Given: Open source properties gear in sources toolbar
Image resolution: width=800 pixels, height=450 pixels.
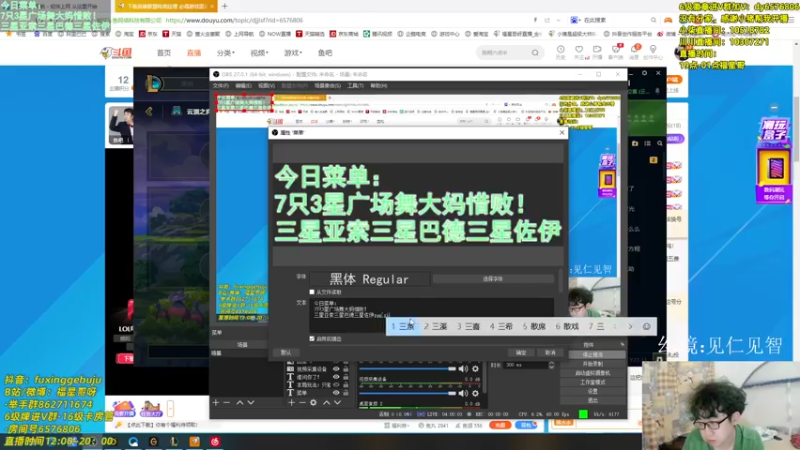Looking at the screenshot, I should (x=313, y=403).
